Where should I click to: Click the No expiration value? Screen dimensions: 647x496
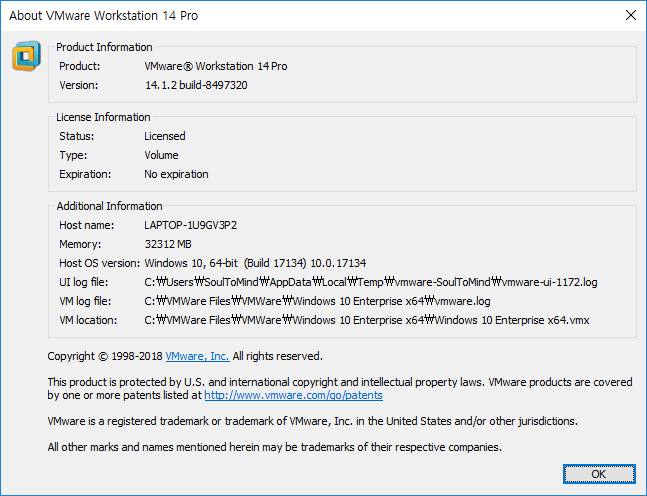point(176,174)
